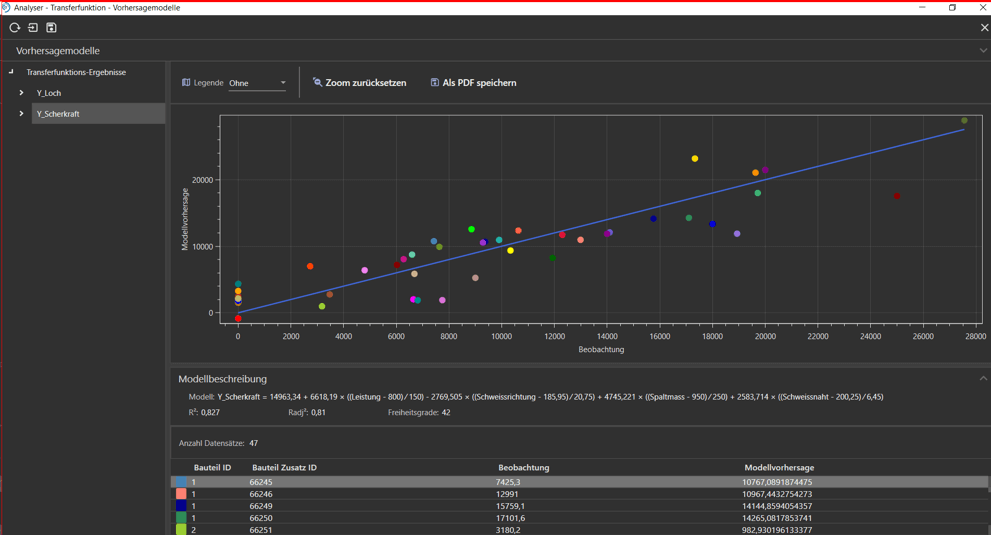Maximize or restore the Analyser window
Image resolution: width=991 pixels, height=535 pixels.
pos(952,8)
